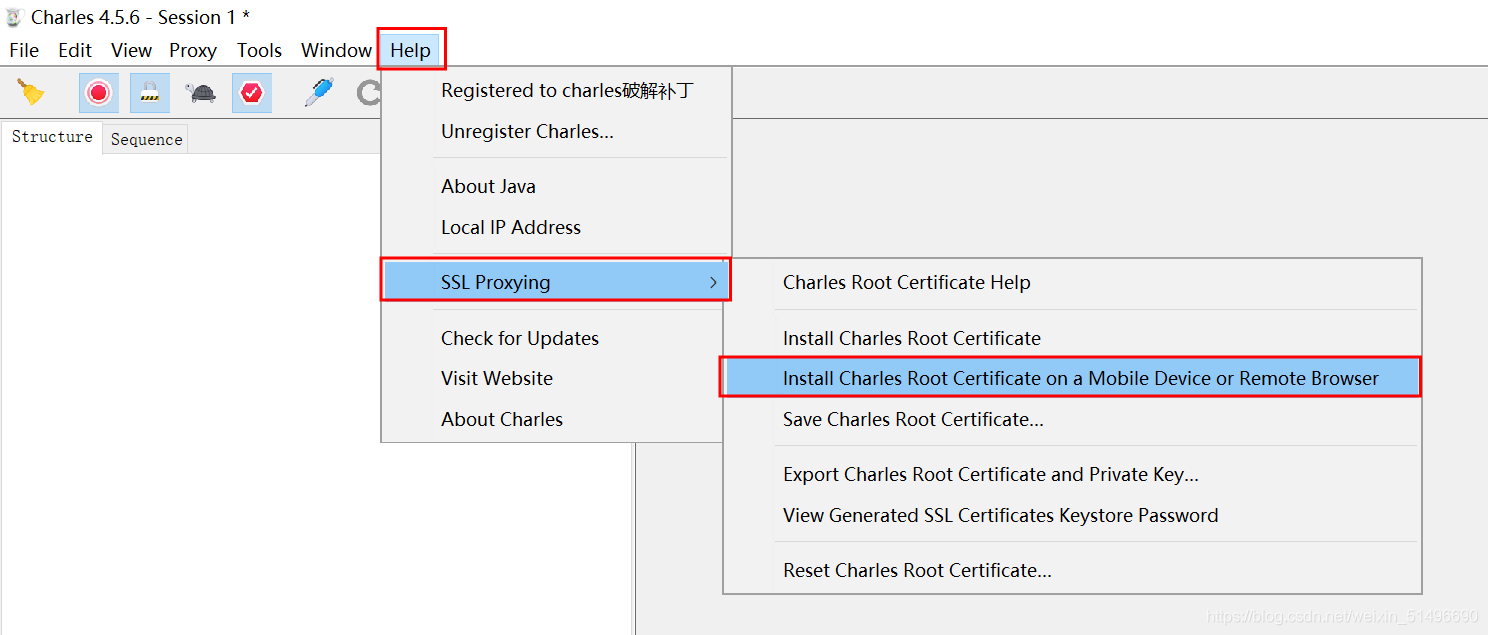The image size is (1488, 635).
Task: Open the File menu
Action: [24, 50]
